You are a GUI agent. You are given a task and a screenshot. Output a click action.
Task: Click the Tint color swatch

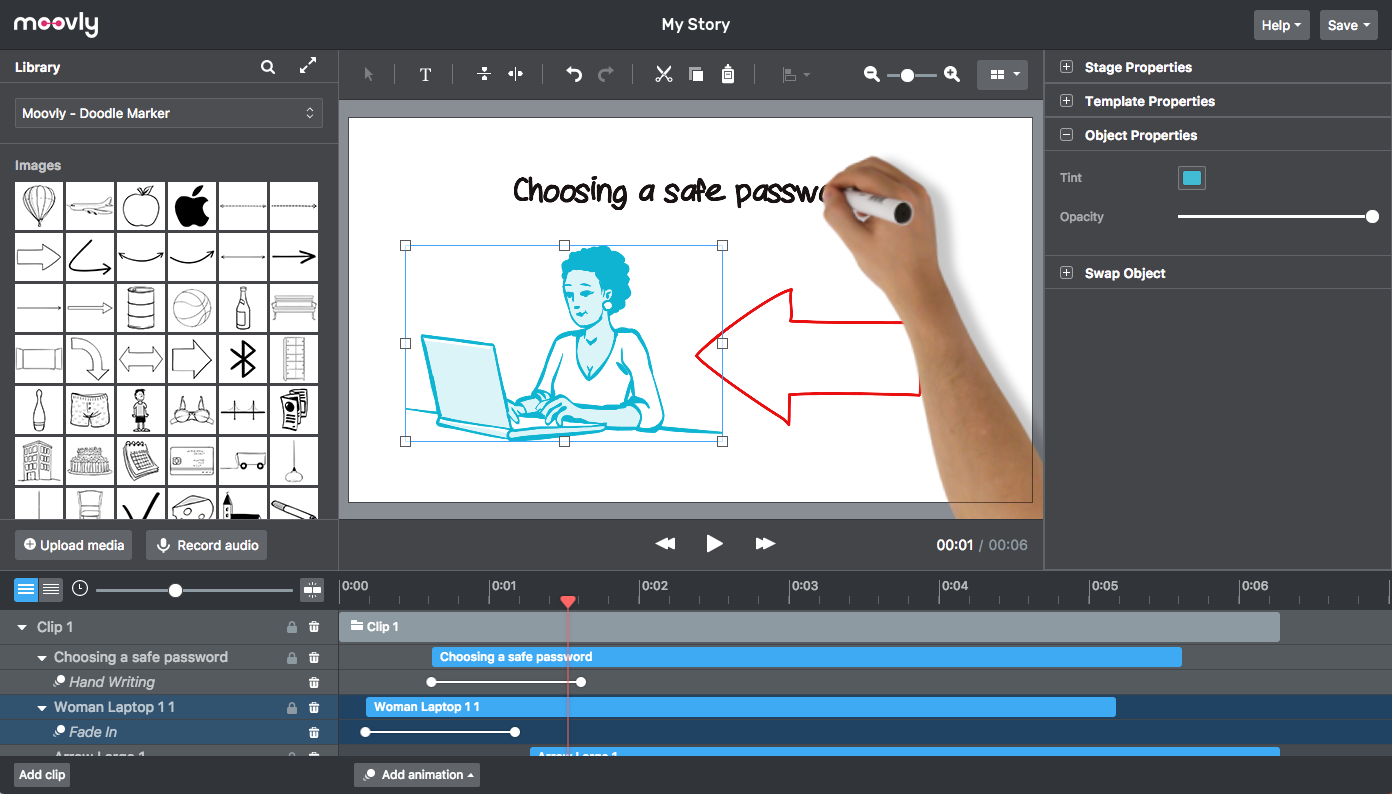1192,178
